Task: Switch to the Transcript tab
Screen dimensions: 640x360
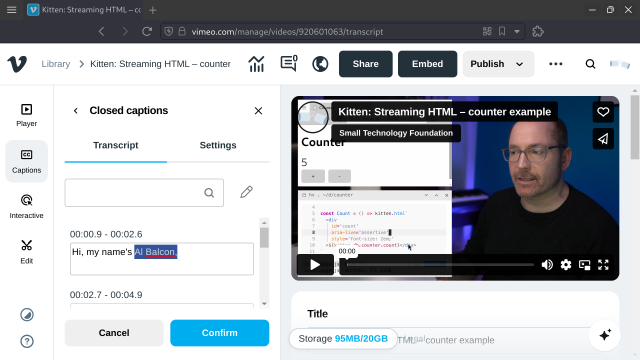Action: (116, 145)
